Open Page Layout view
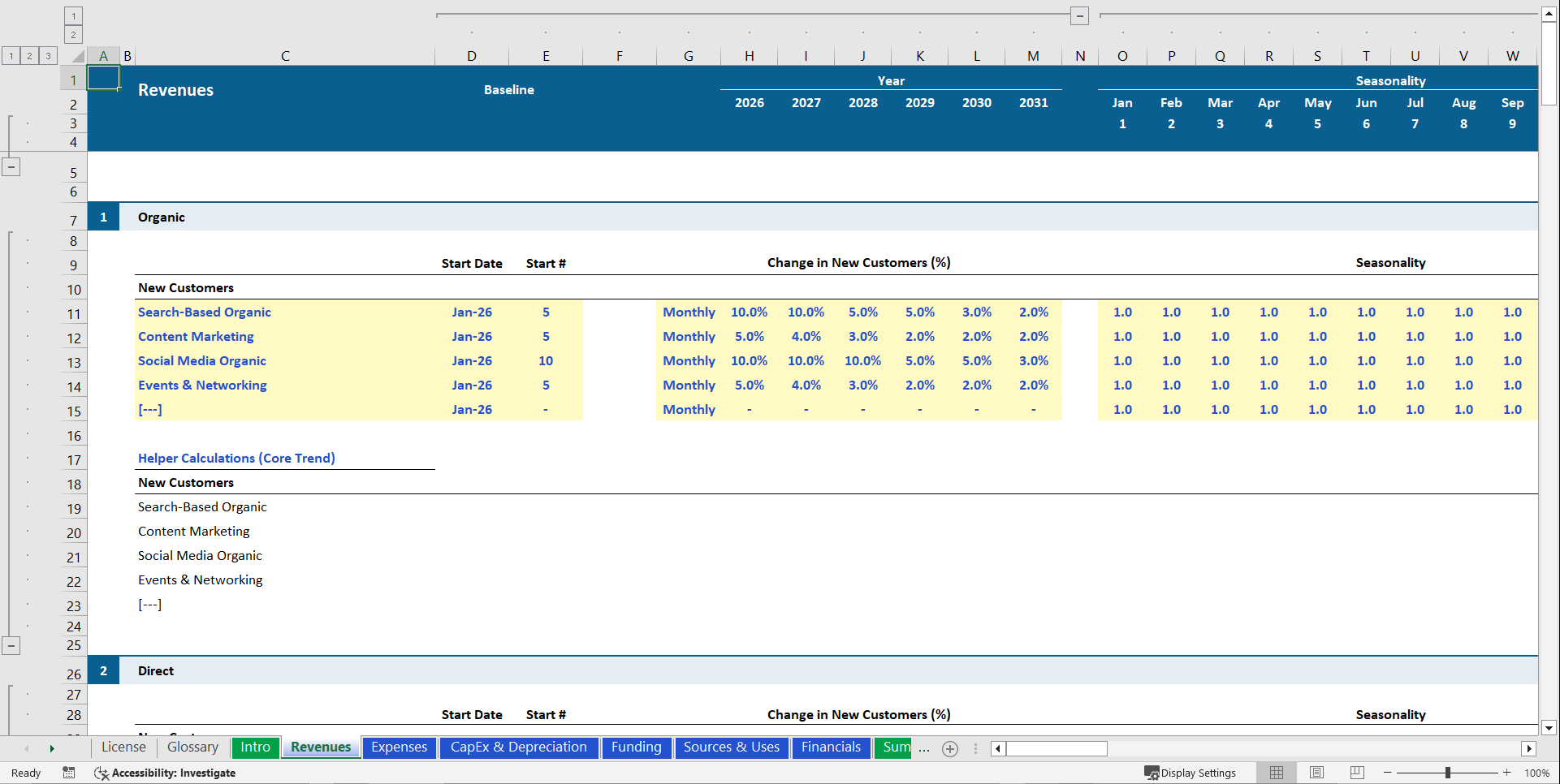Image resolution: width=1560 pixels, height=784 pixels. (x=1316, y=773)
